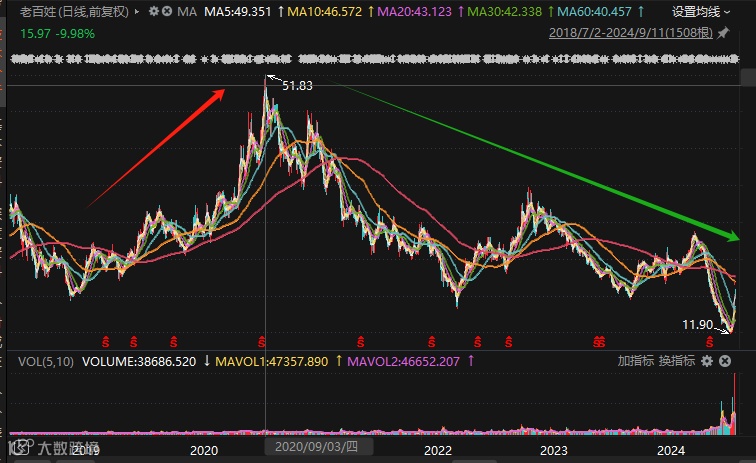Click the MAVOL2:46652.207 readout
Screen dimensions: 756x463
pos(403,361)
